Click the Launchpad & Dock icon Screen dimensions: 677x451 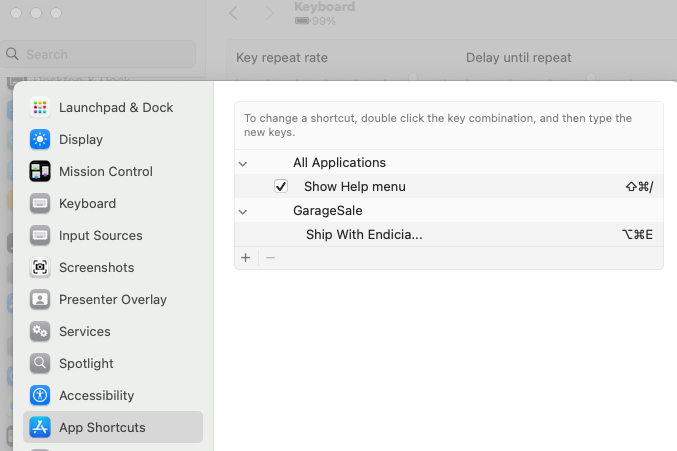click(x=40, y=107)
